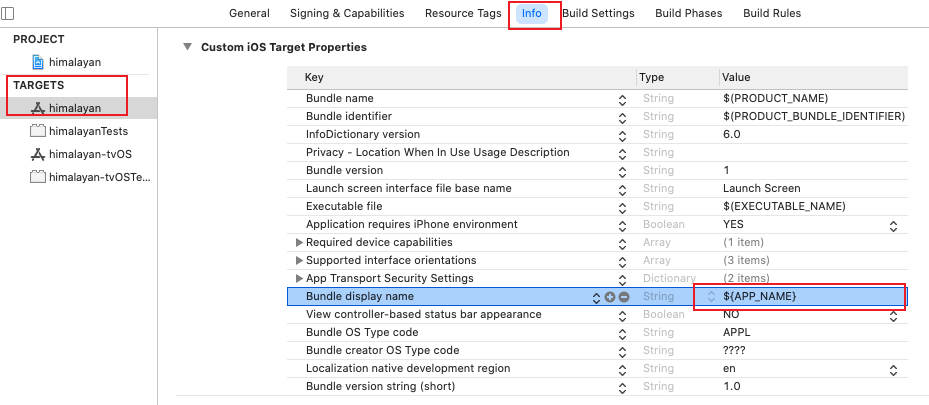Select Localization native development region key
The width and height of the screenshot is (929, 405).
coord(408,368)
